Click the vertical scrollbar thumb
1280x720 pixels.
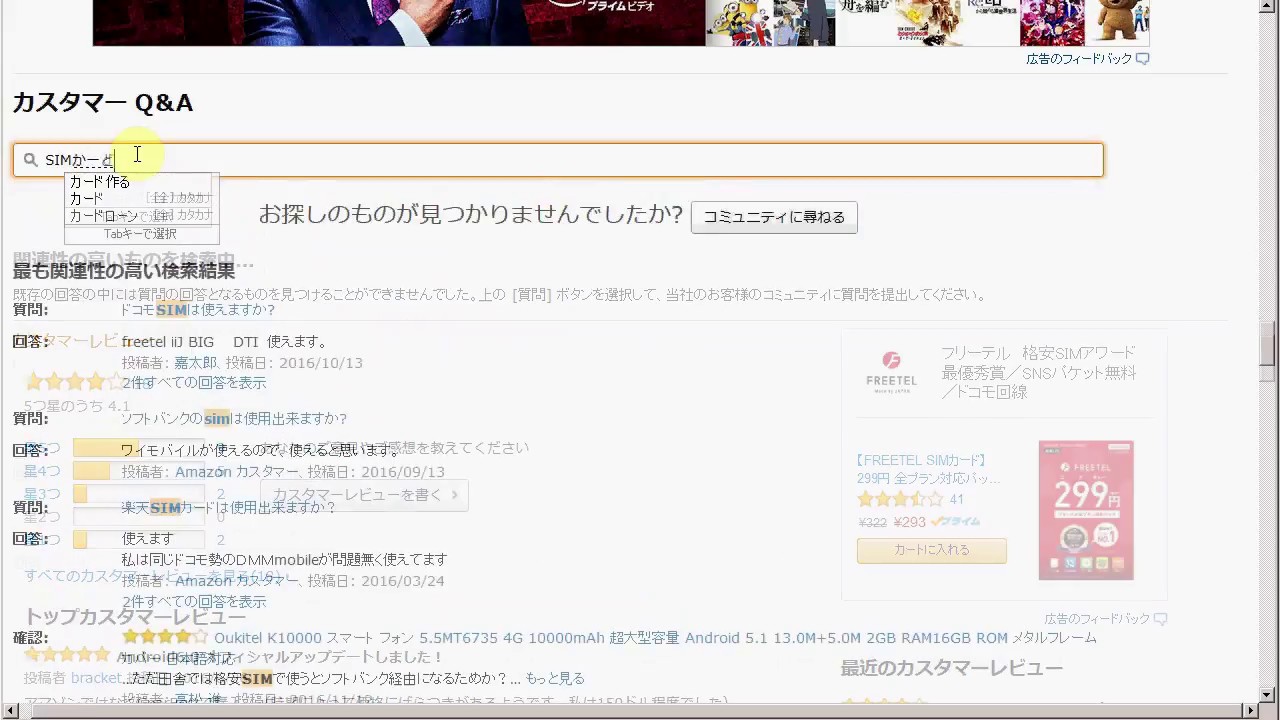click(x=1267, y=343)
